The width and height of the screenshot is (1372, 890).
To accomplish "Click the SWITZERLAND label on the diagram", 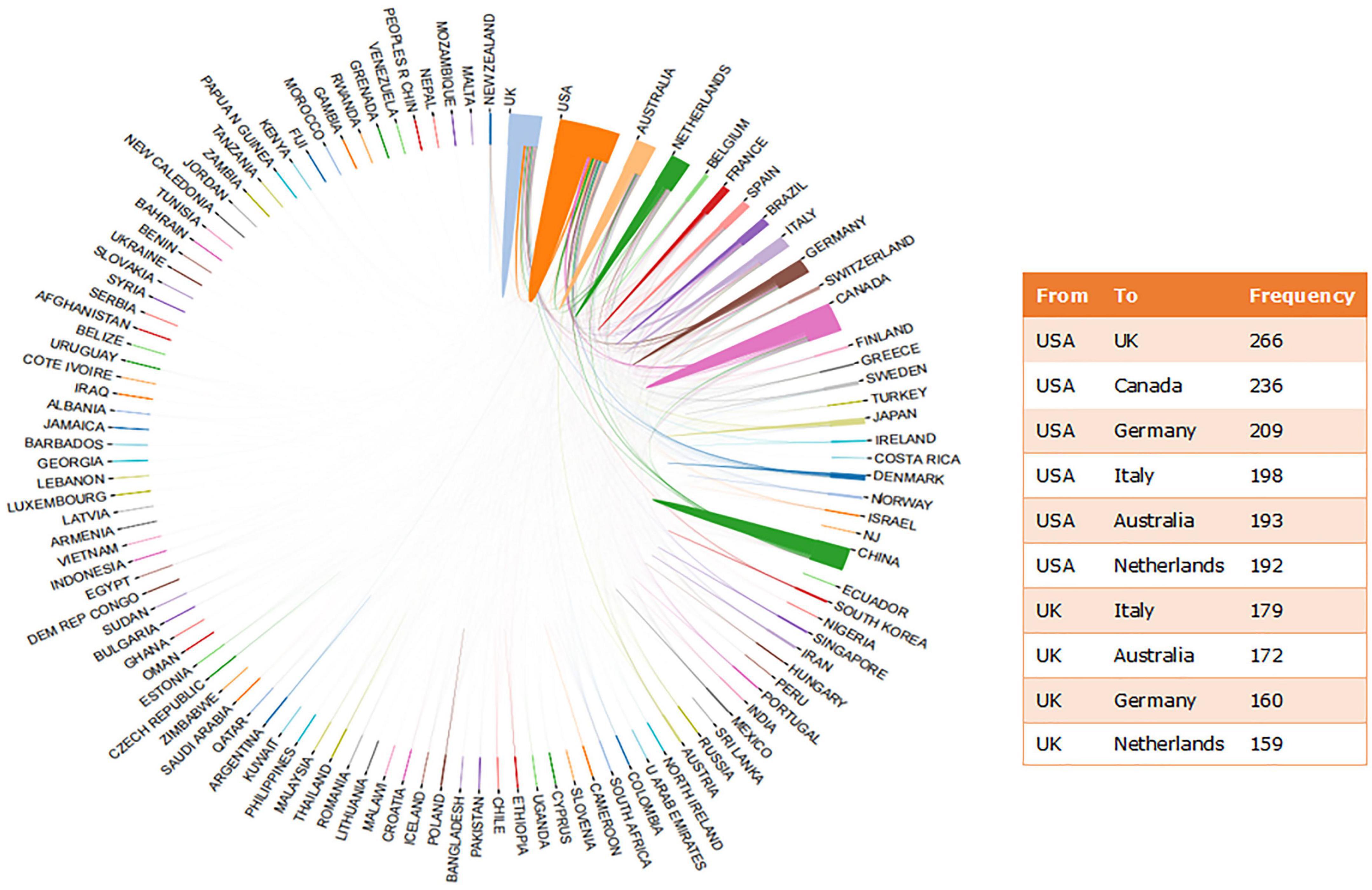I will click(869, 260).
